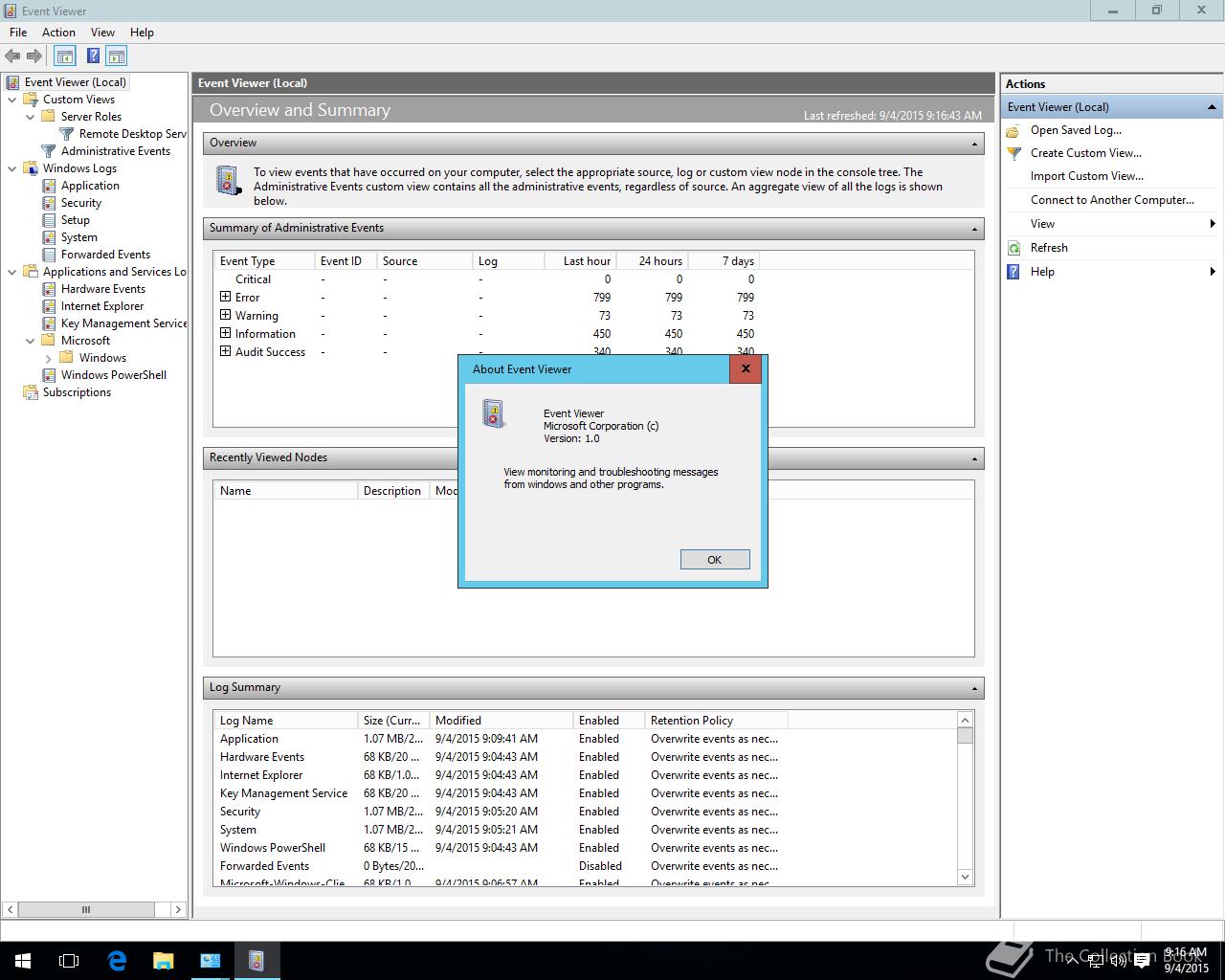
Task: Click the blue Help toolbar icon
Action: click(x=93, y=56)
